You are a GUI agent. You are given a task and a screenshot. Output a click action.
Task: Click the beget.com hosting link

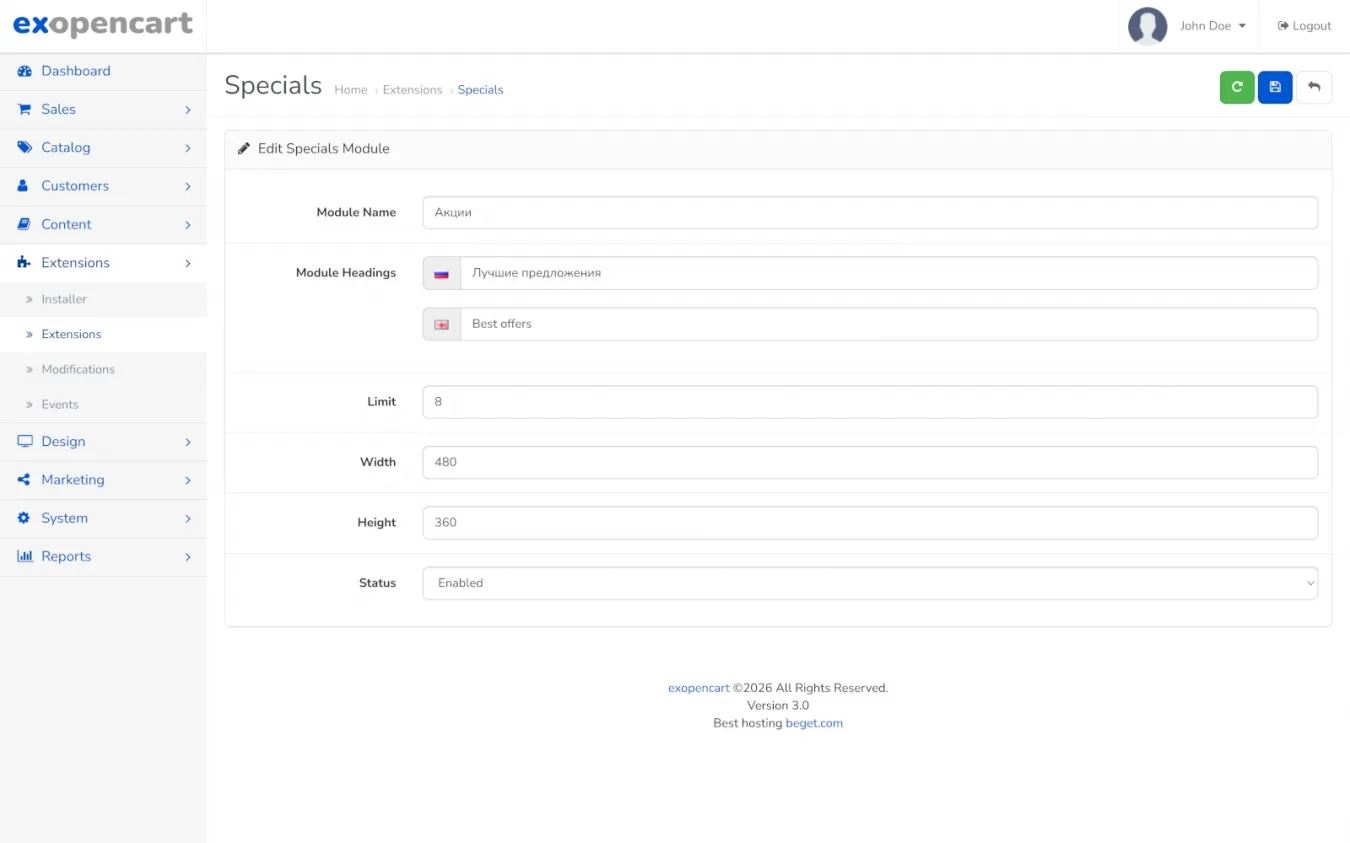(x=814, y=723)
